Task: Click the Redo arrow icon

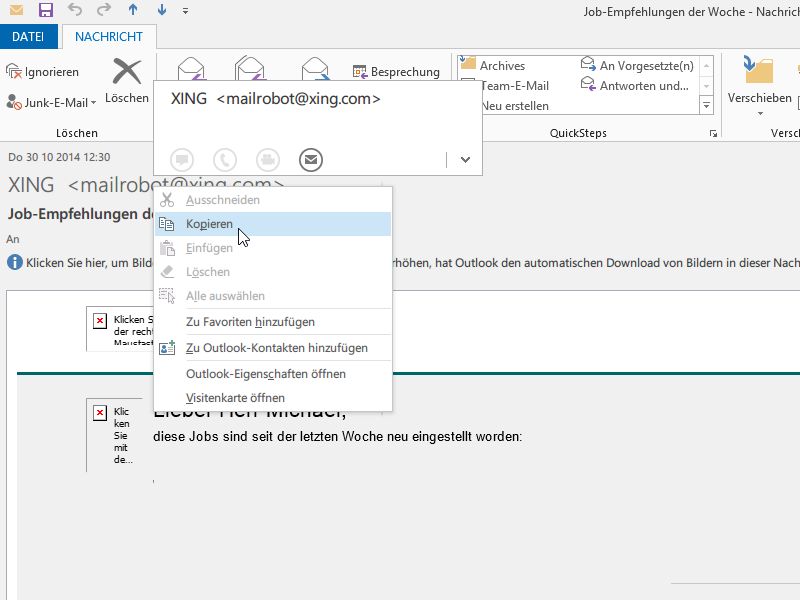Action: pos(104,10)
